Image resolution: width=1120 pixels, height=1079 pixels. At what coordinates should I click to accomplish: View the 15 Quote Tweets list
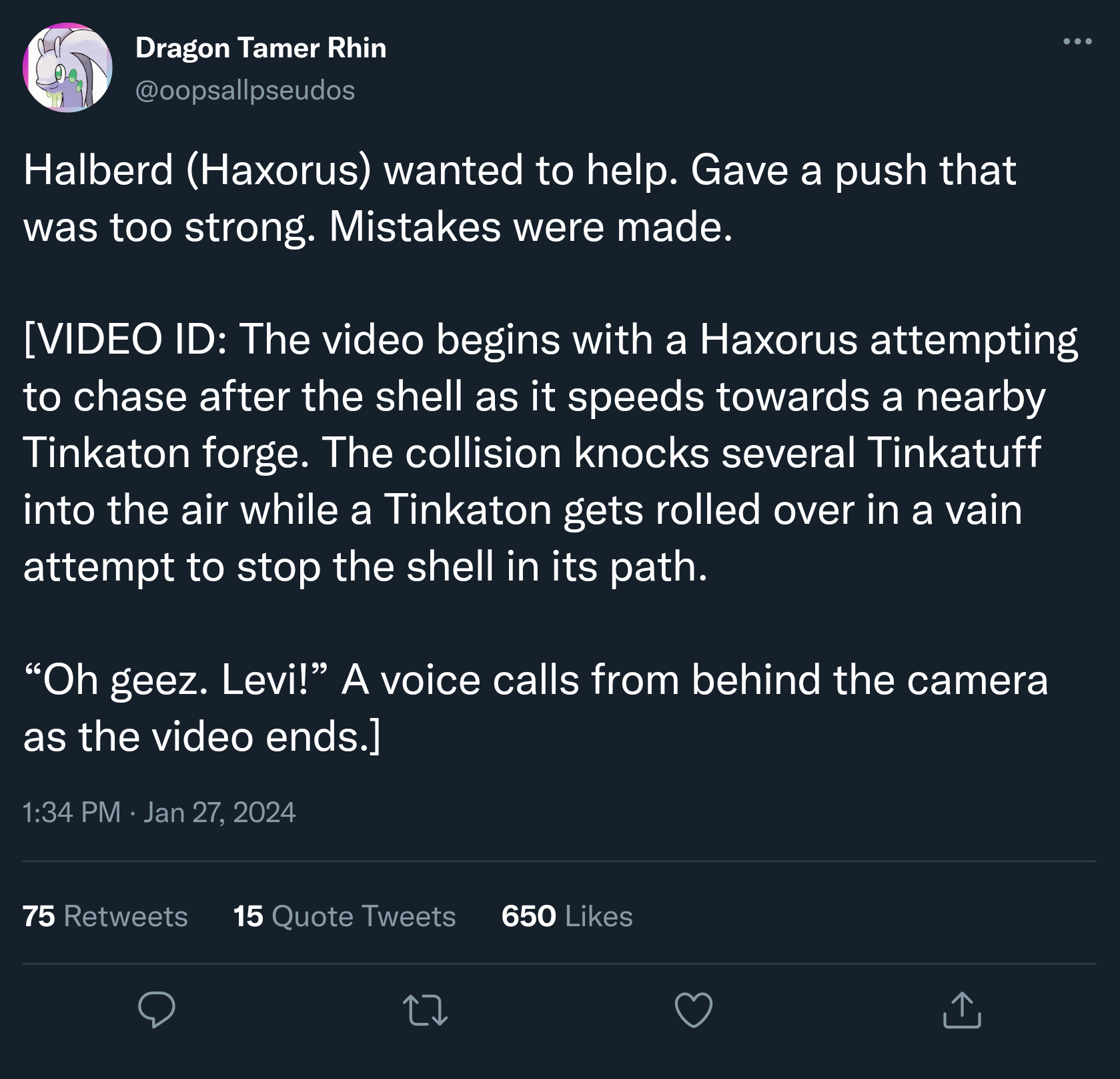click(344, 916)
